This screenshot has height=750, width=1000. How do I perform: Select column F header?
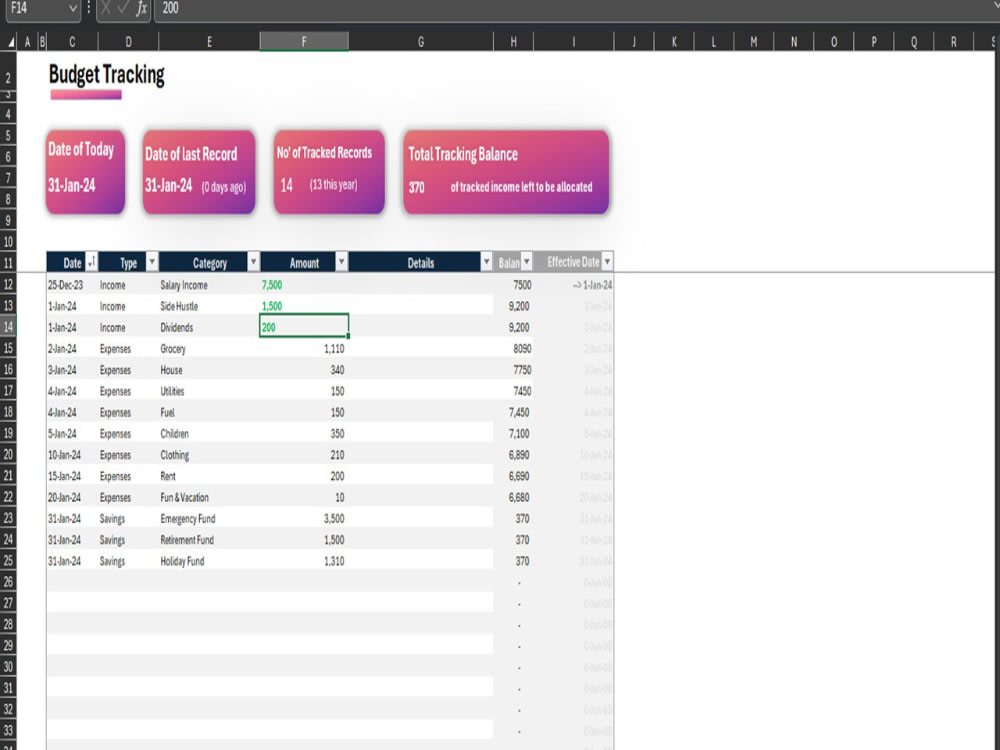point(304,41)
